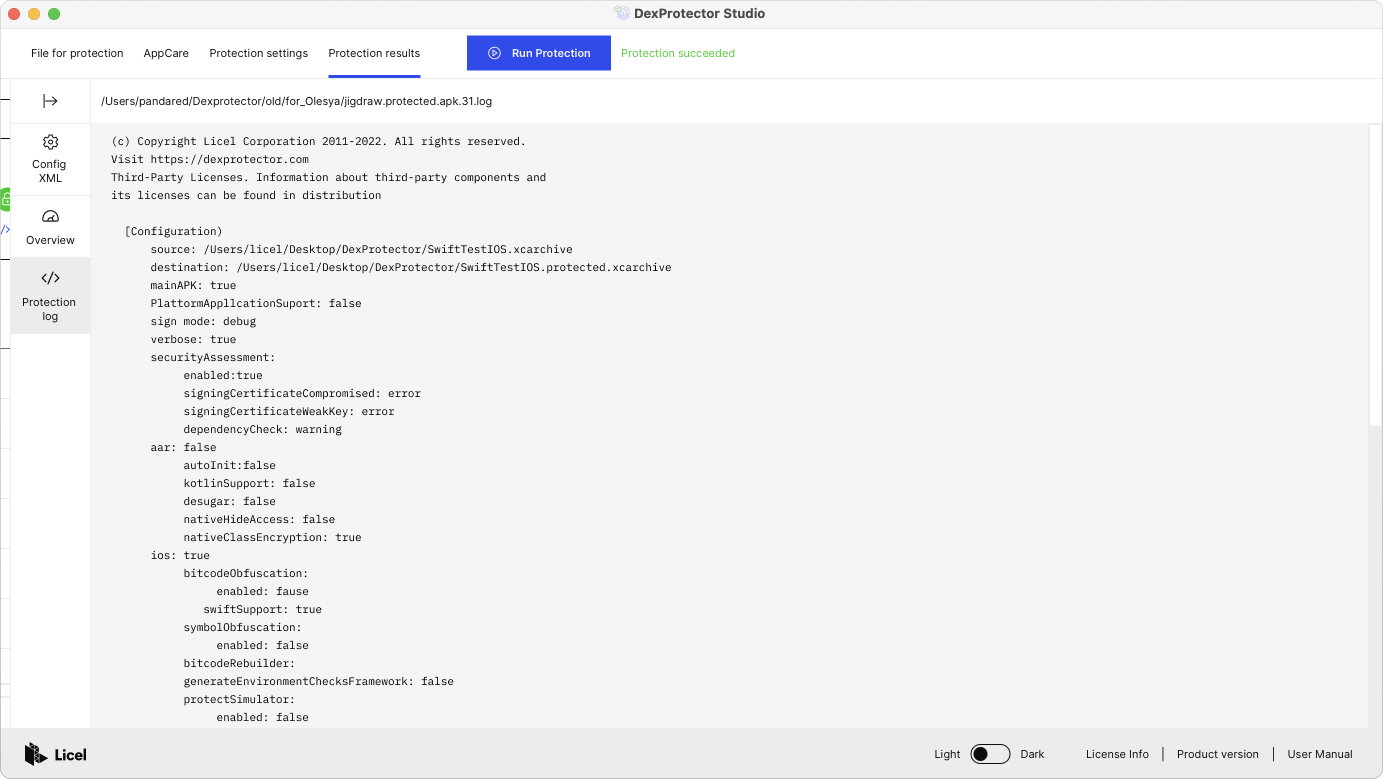
Task: Click the Licel logo icon
Action: tap(36, 754)
